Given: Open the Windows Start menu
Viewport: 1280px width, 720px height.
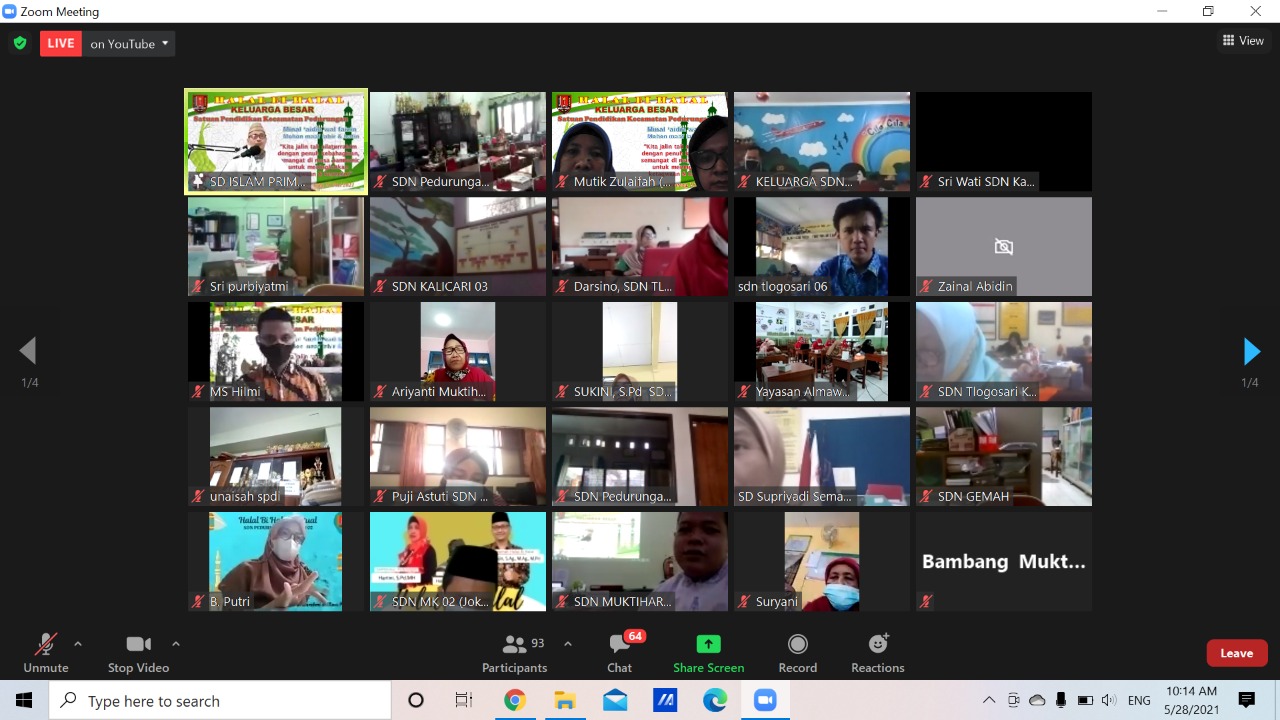Looking at the screenshot, I should (24, 700).
